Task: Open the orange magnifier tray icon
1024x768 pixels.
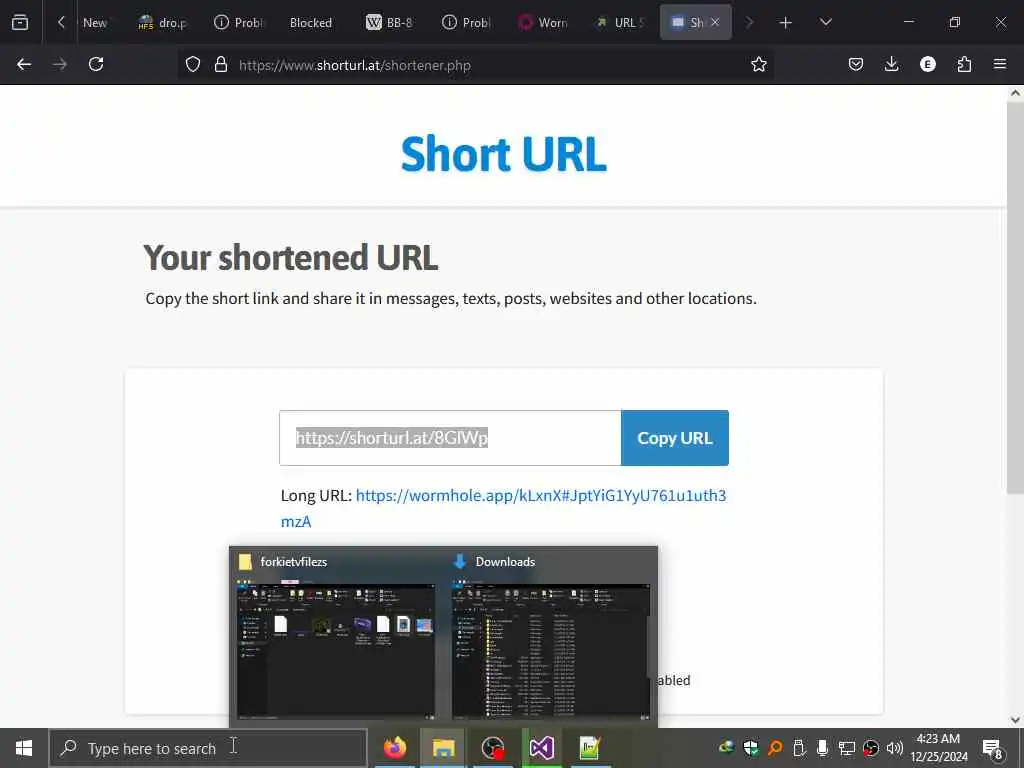Action: tap(775, 748)
